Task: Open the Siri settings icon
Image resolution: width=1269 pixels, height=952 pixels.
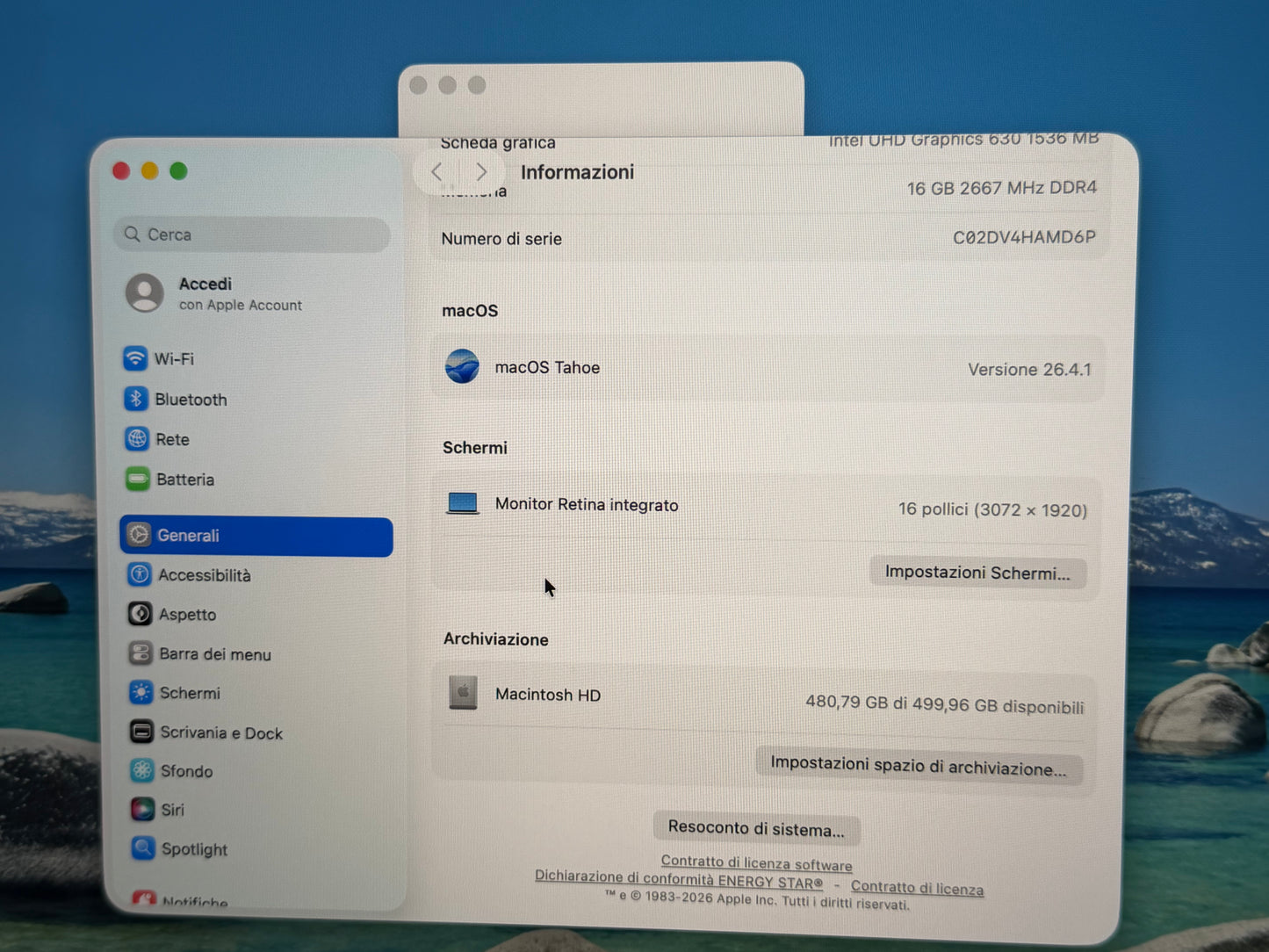Action: [x=143, y=809]
